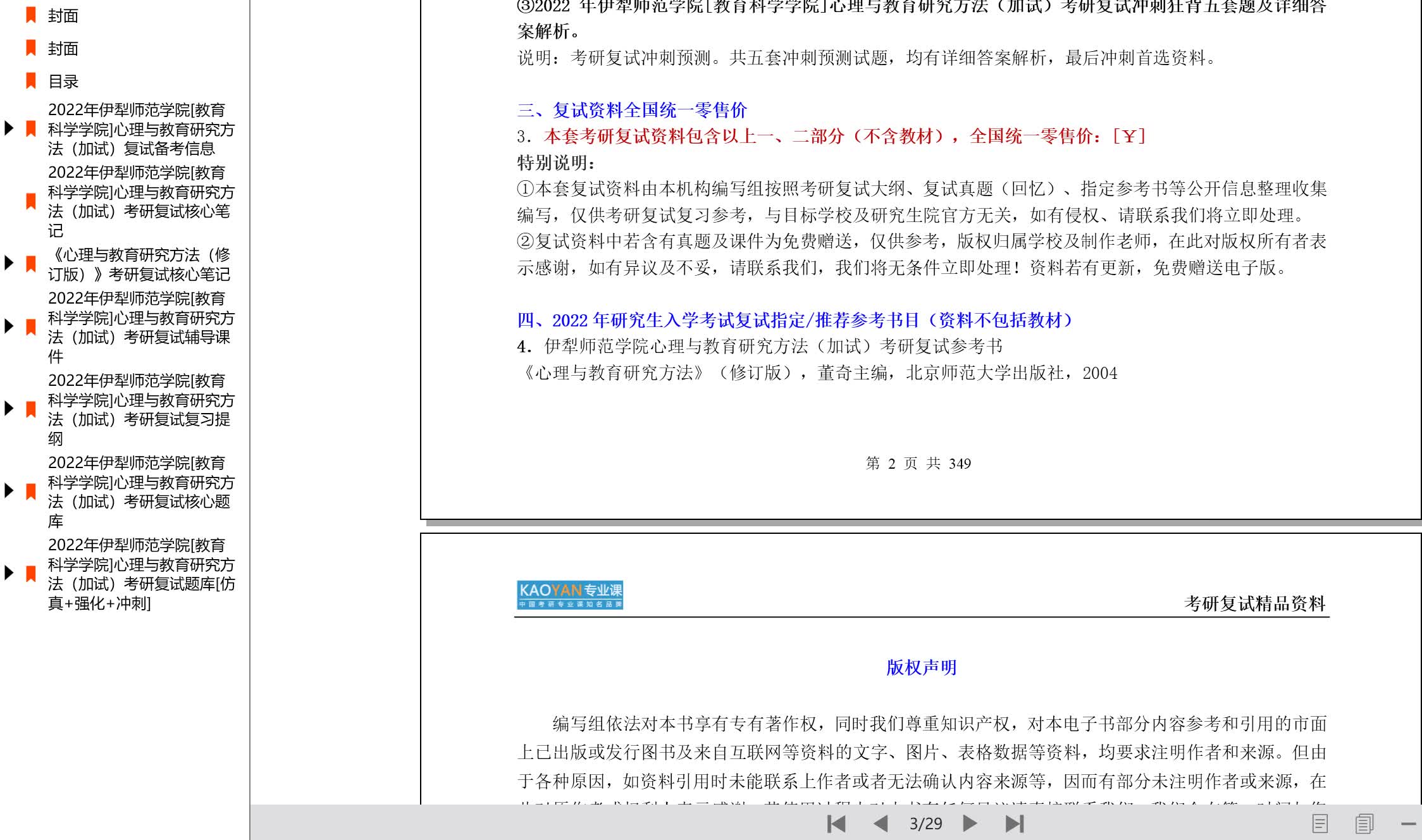Click the line starting 说明：考研复试冲刺预测
The width and height of the screenshot is (1422, 840).
pyautogui.click(x=867, y=58)
